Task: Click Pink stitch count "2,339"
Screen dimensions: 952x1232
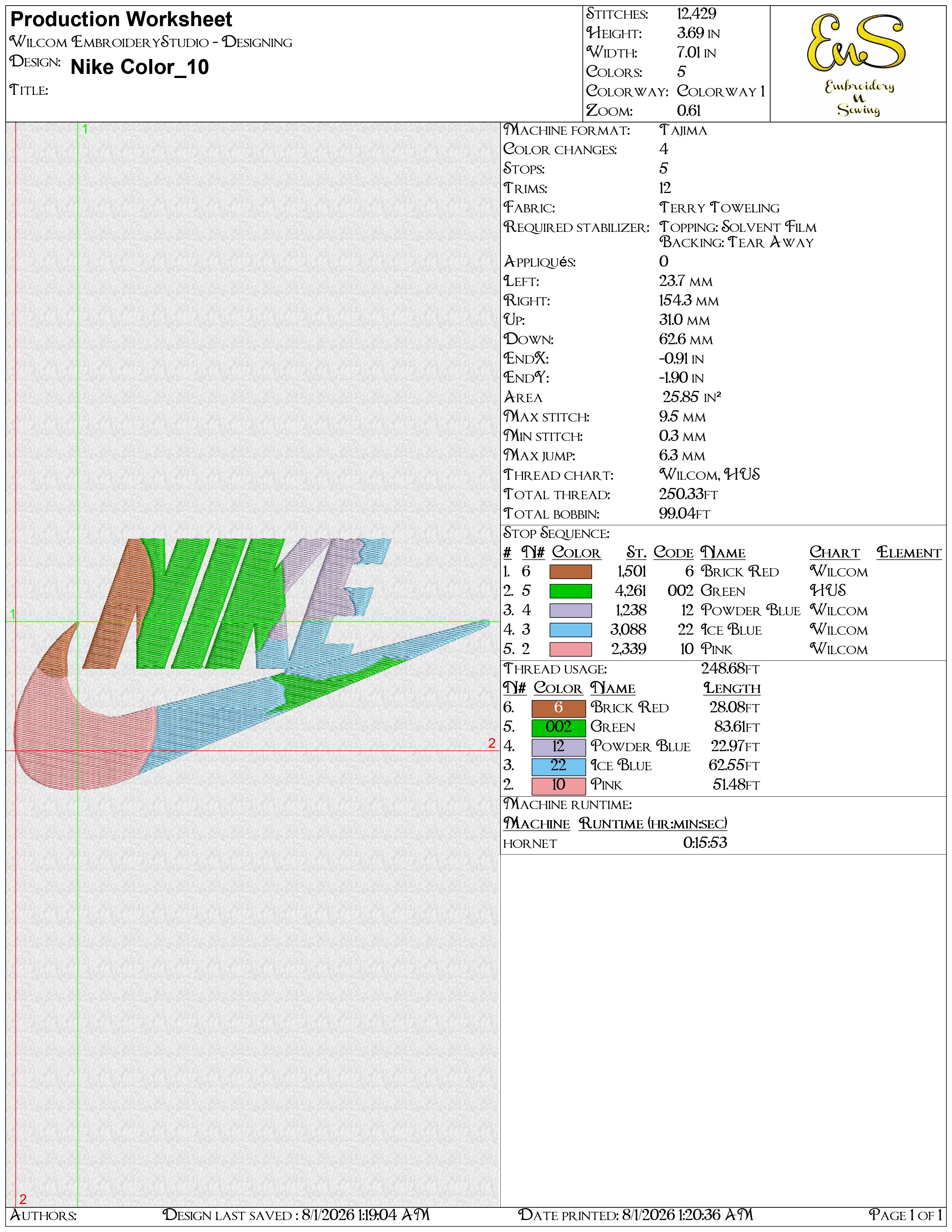Action: [x=629, y=649]
